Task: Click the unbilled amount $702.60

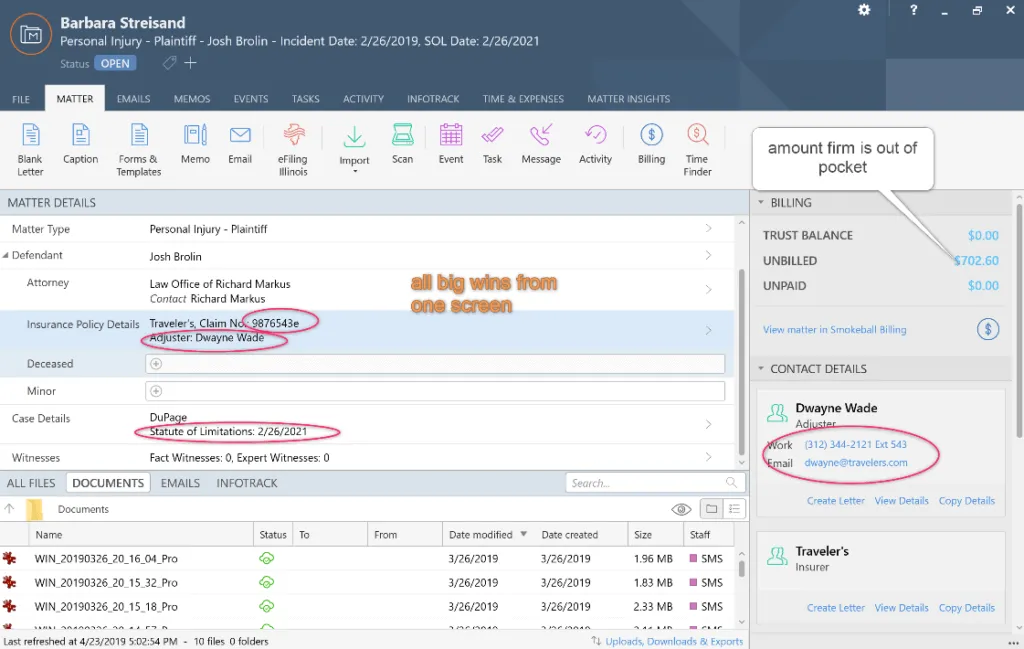Action: (x=976, y=261)
